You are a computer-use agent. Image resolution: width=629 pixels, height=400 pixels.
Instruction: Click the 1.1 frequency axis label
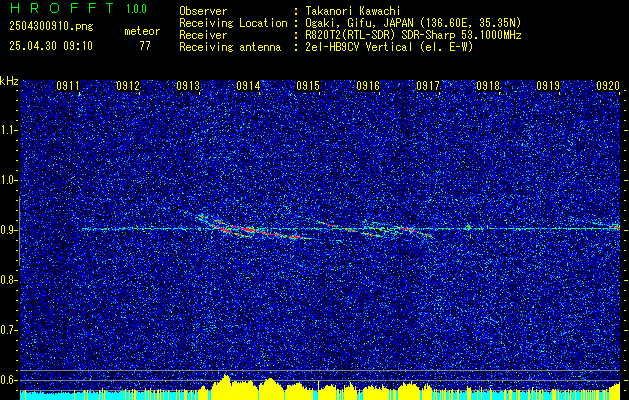pos(8,130)
